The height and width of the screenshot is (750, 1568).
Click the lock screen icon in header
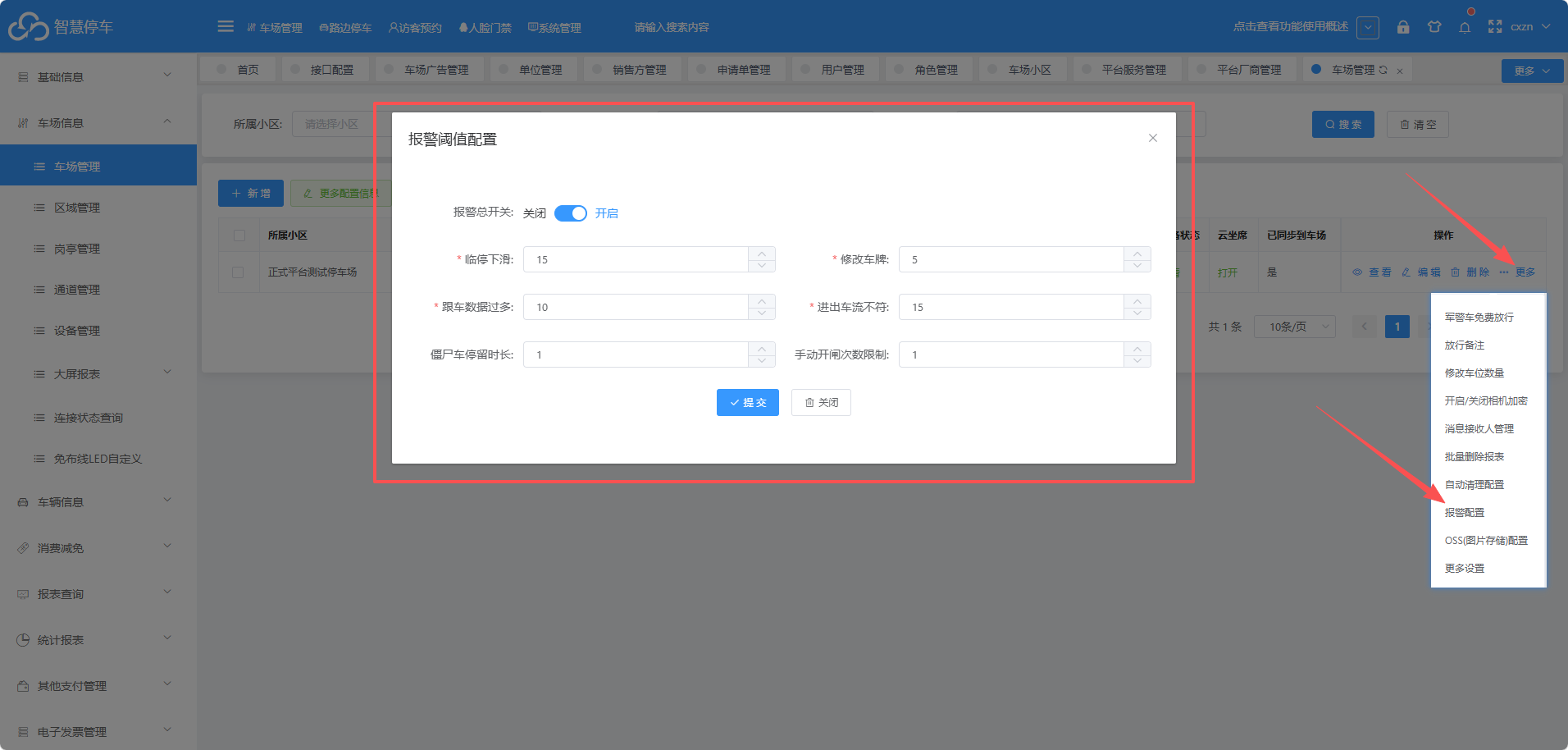(1403, 27)
